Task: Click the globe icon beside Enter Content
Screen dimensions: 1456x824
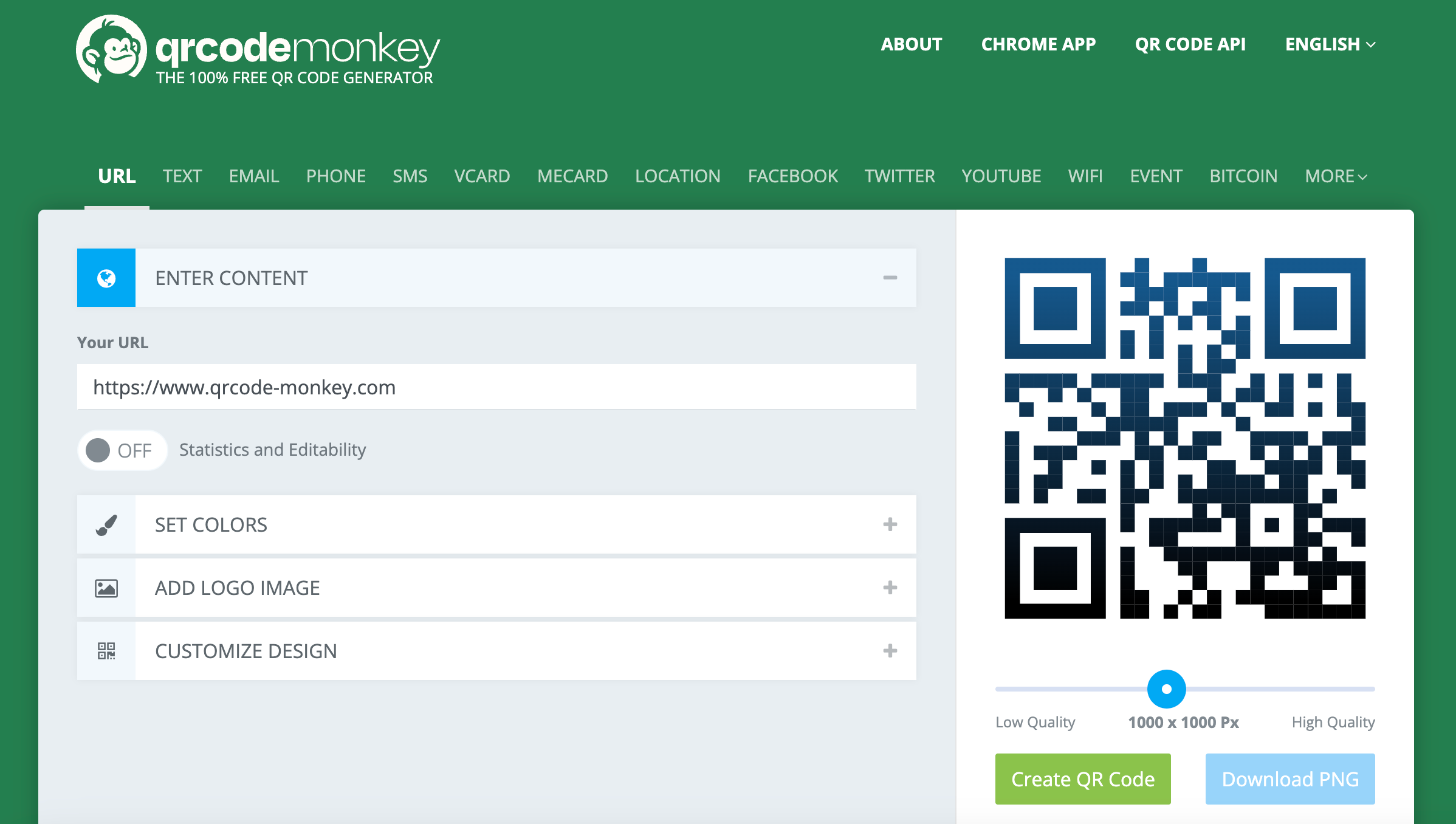Action: [x=106, y=278]
